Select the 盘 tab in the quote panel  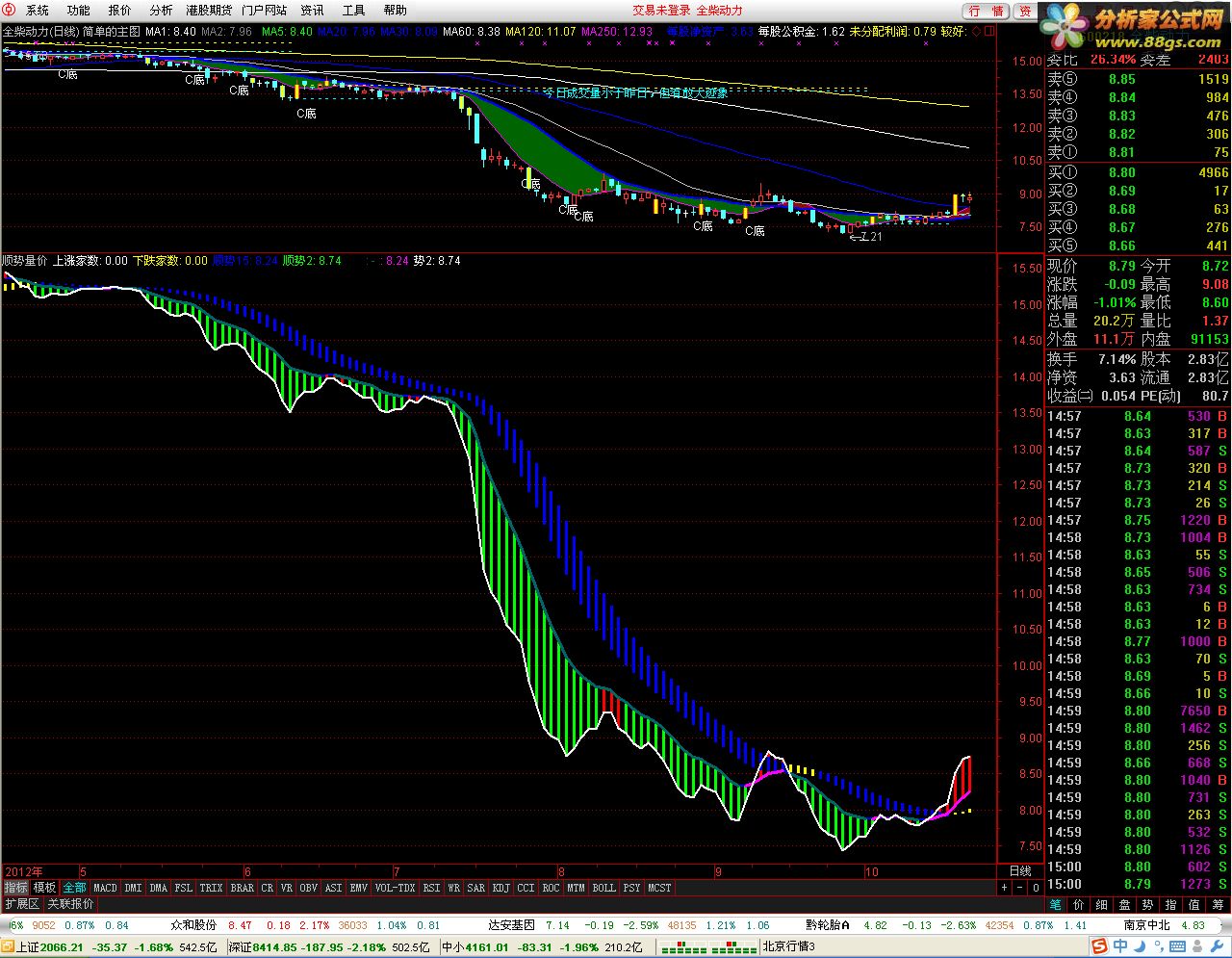point(1125,904)
